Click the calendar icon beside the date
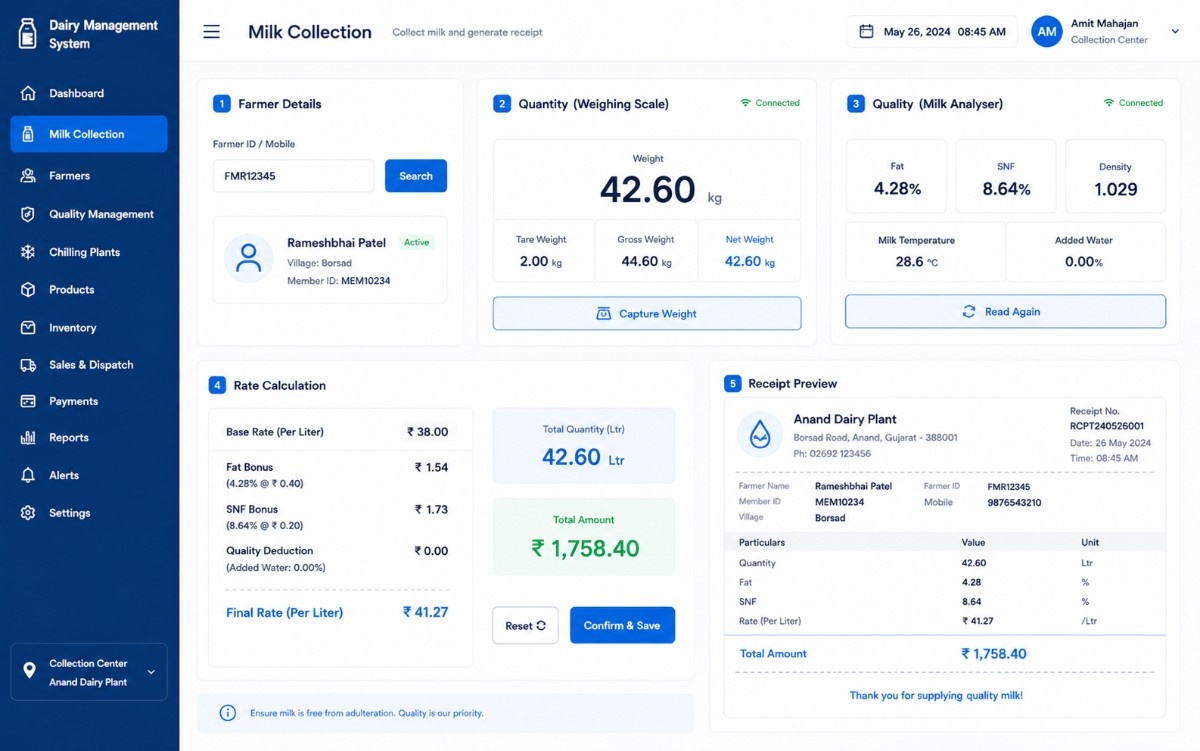The image size is (1200, 751). coord(866,31)
